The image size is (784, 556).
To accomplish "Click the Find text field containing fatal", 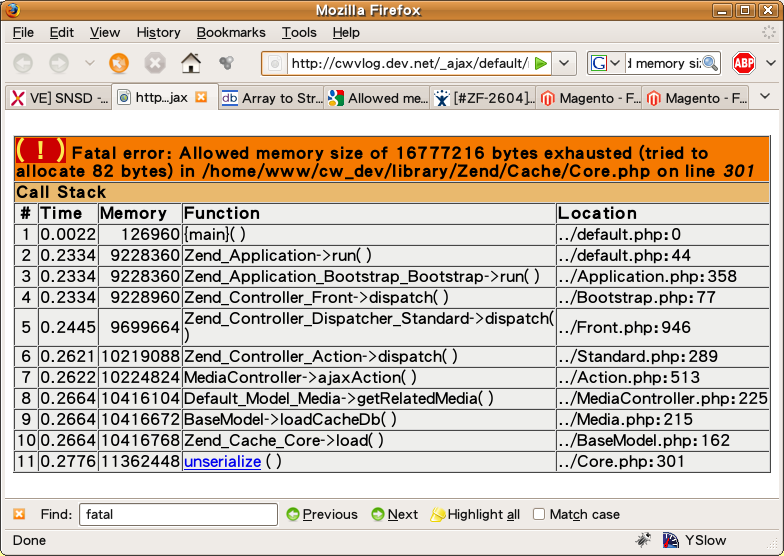I will tap(178, 514).
